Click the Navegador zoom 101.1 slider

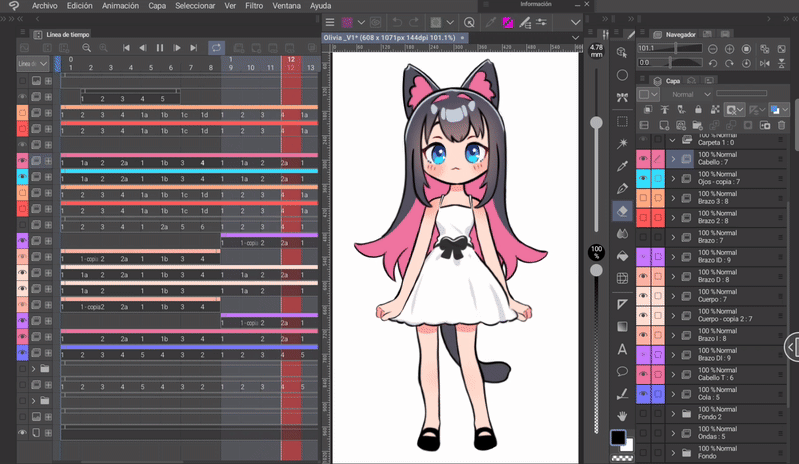[x=670, y=48]
